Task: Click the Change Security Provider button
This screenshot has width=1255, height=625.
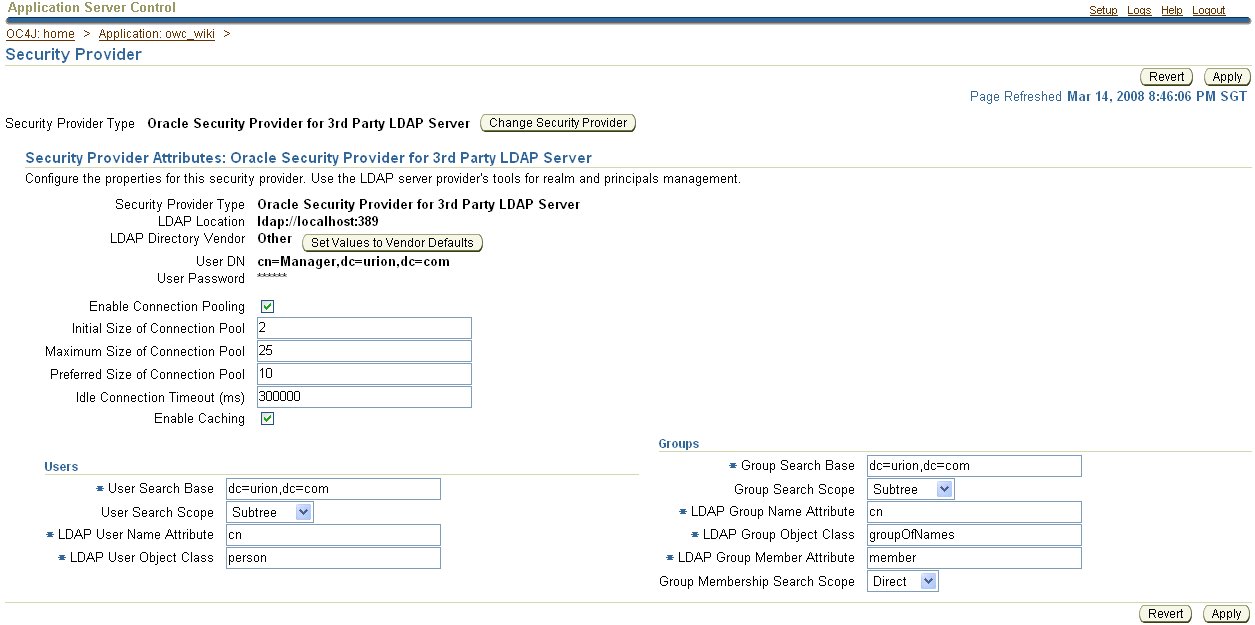Action: (558, 123)
